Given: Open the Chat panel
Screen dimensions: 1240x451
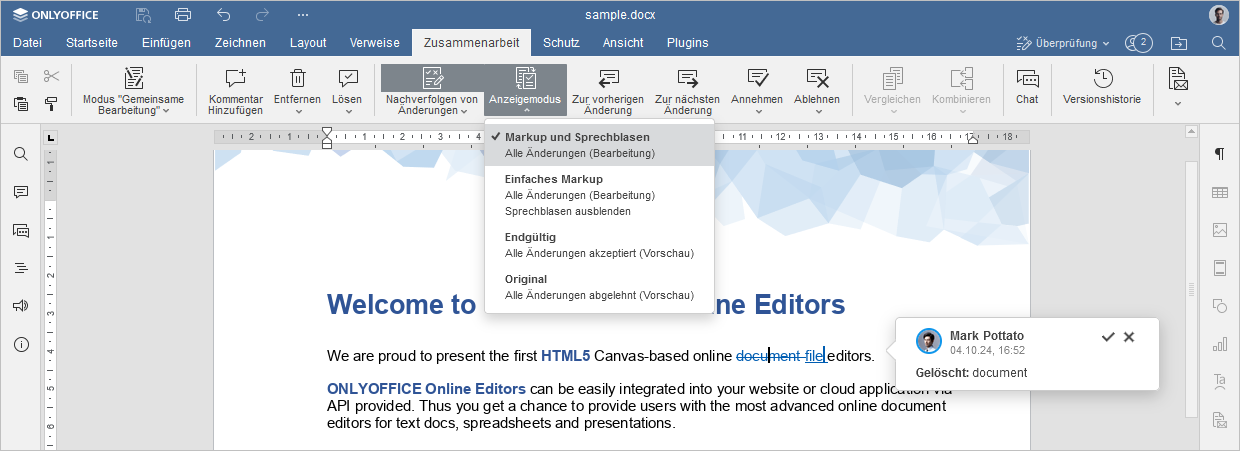Looking at the screenshot, I should [1027, 86].
